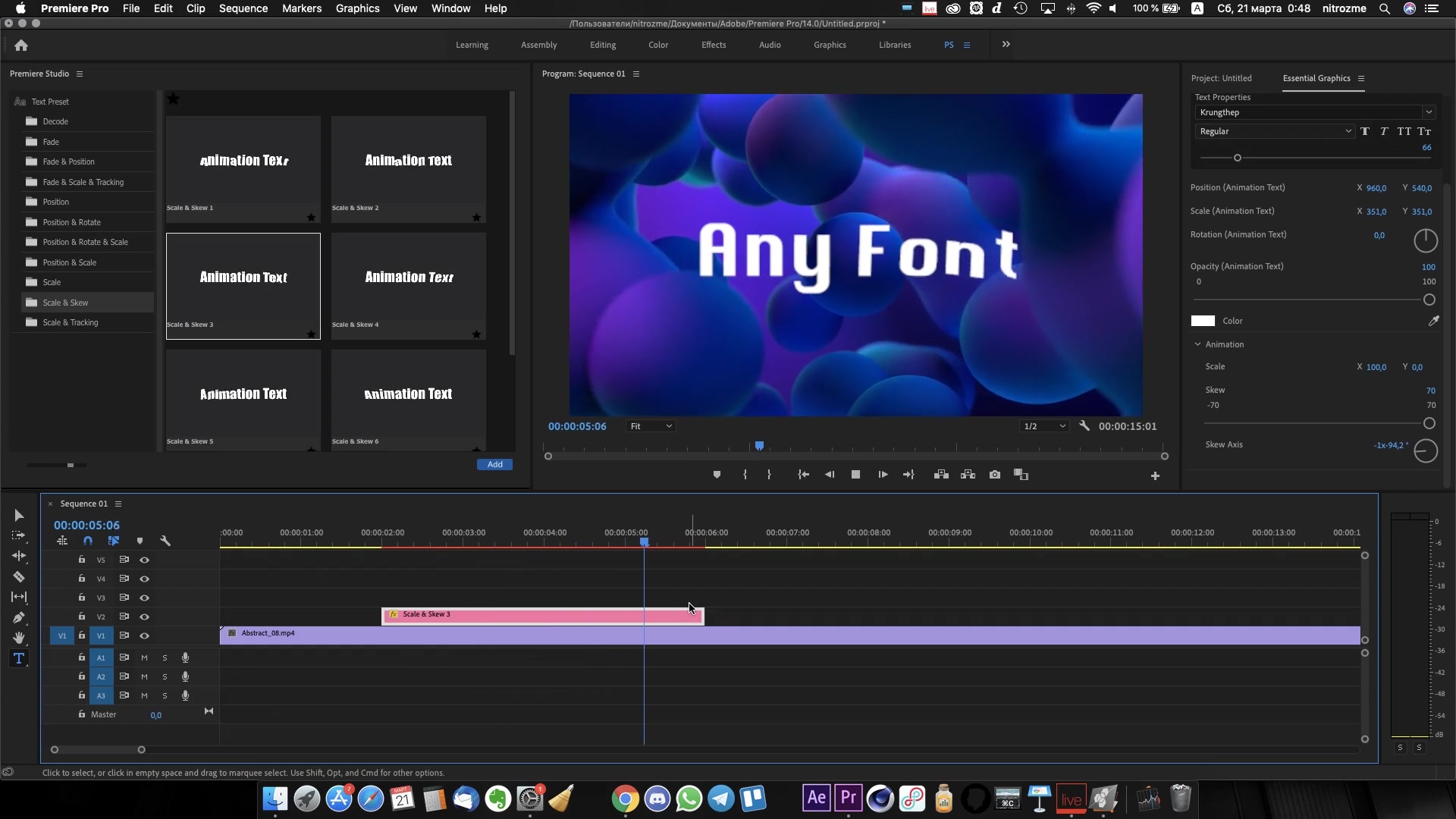This screenshot has height=819, width=1456.
Task: Click the Essential Graphics tab
Action: (1316, 78)
